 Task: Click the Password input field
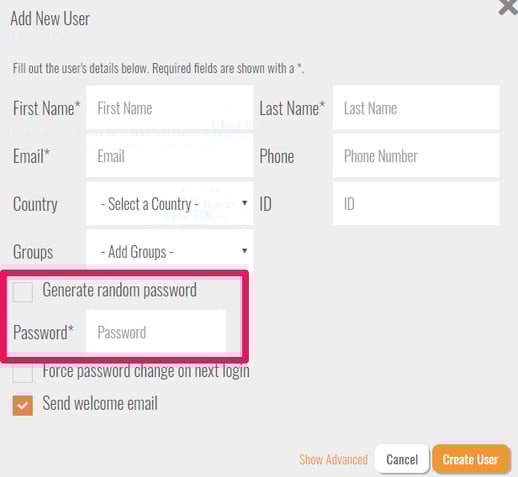(x=156, y=331)
